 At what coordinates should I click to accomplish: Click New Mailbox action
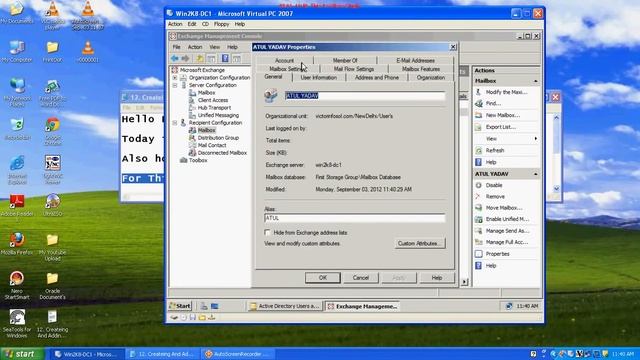[x=502, y=115]
